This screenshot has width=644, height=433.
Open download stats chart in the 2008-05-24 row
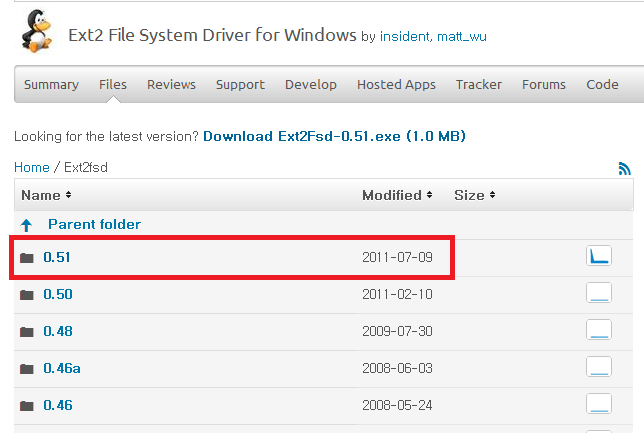(x=599, y=404)
